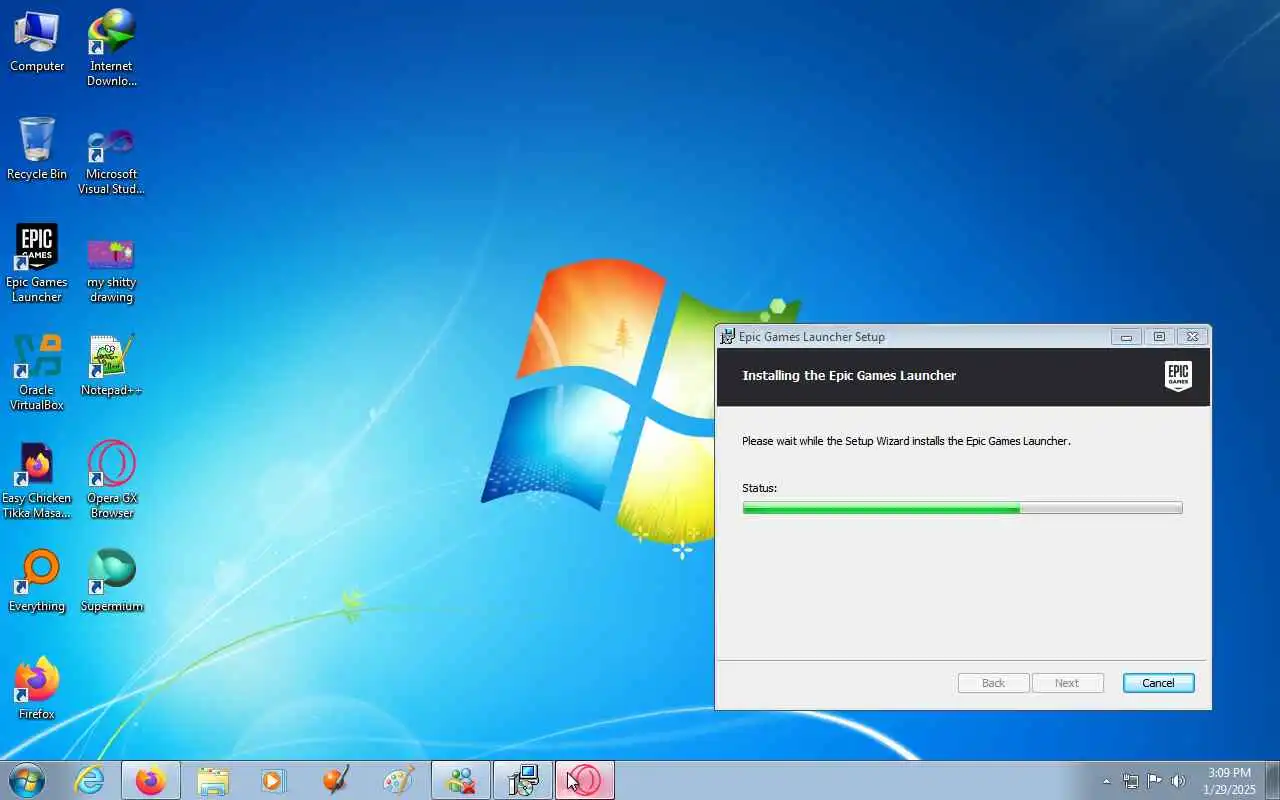Click the disabled Back button in Setup
1280x800 pixels.
993,683
